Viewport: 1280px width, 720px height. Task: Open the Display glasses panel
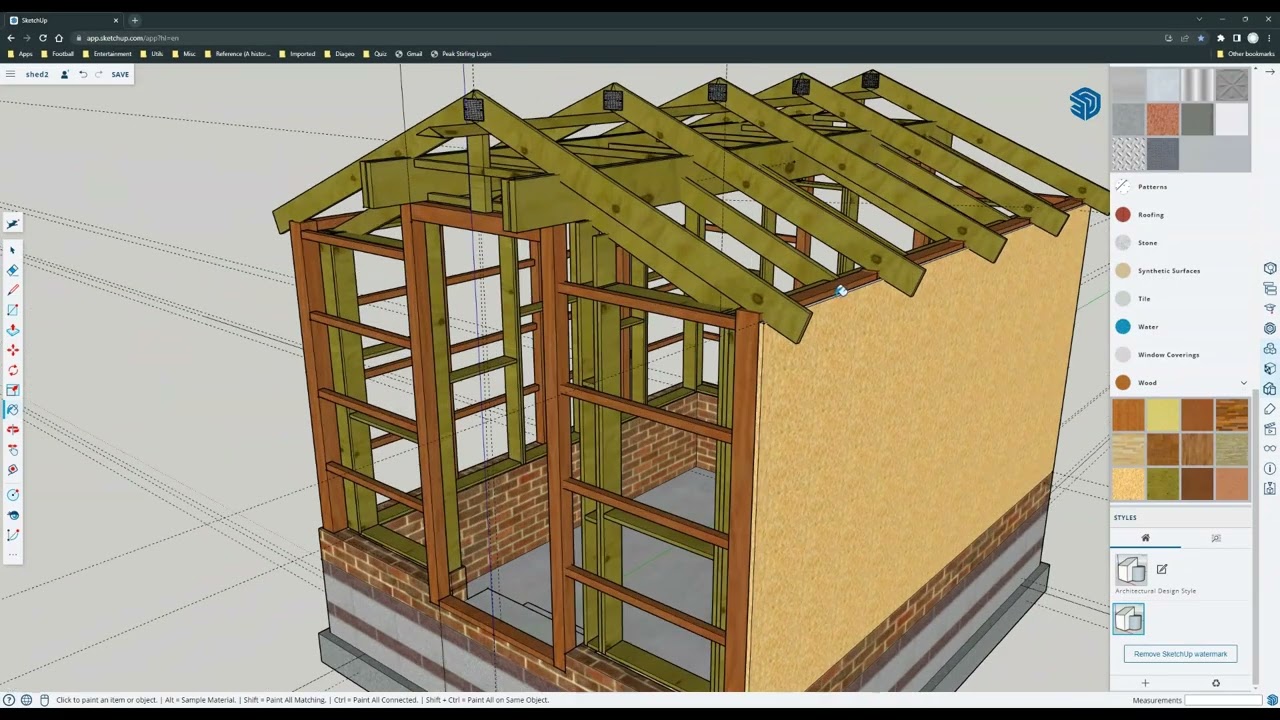pyautogui.click(x=1270, y=449)
